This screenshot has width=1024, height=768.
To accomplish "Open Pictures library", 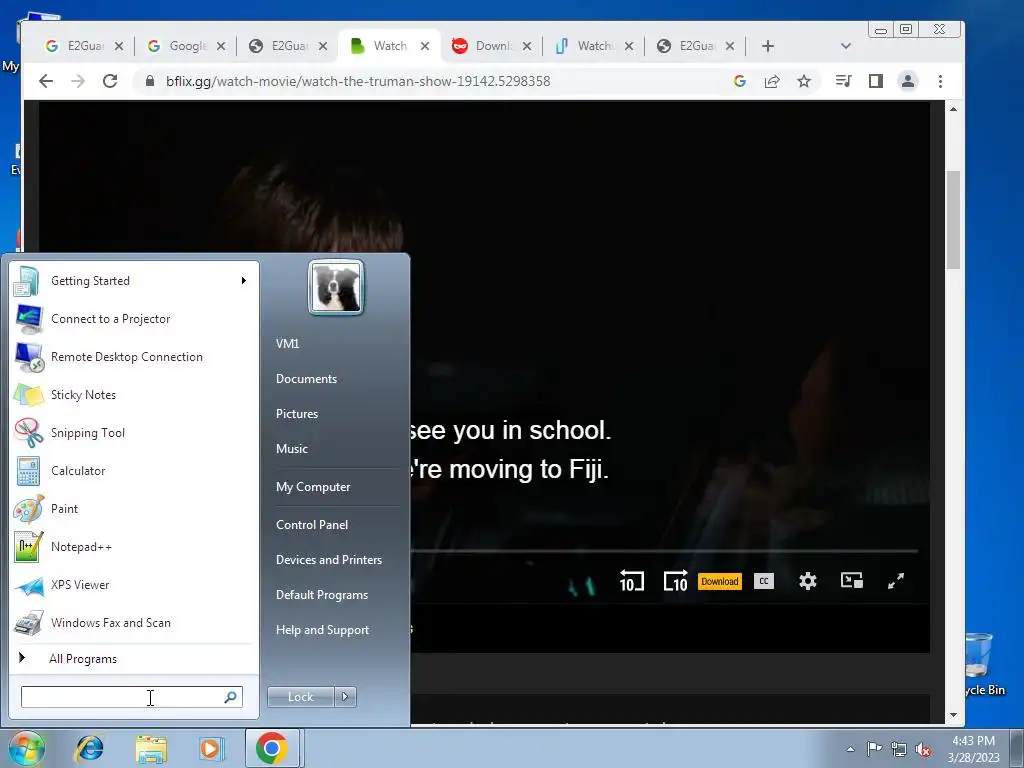I will click(x=297, y=414).
